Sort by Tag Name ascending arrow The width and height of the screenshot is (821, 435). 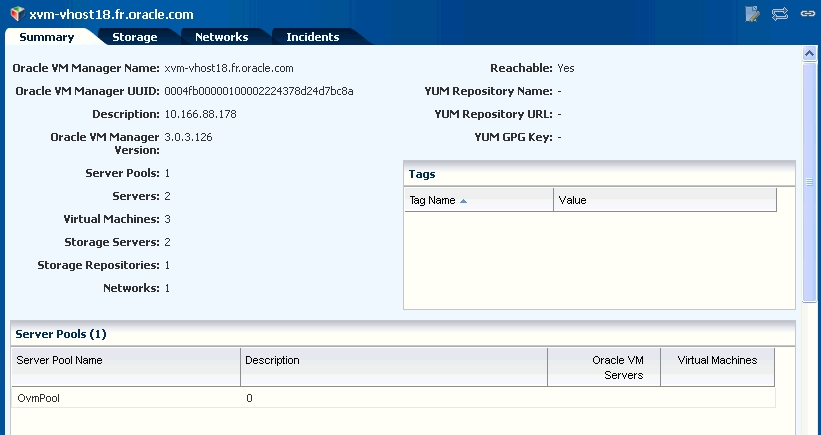[x=463, y=200]
